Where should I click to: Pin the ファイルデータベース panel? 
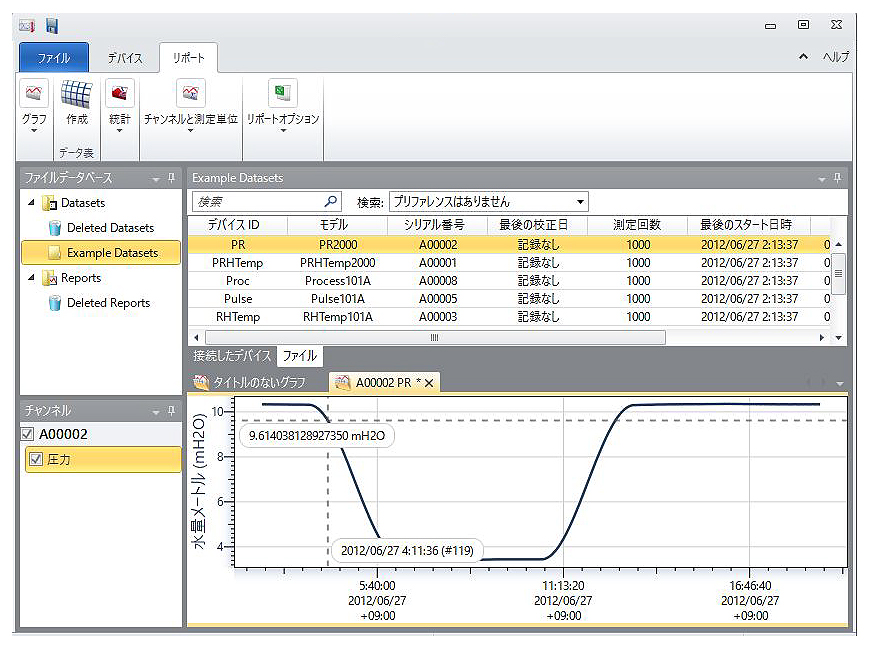point(172,178)
